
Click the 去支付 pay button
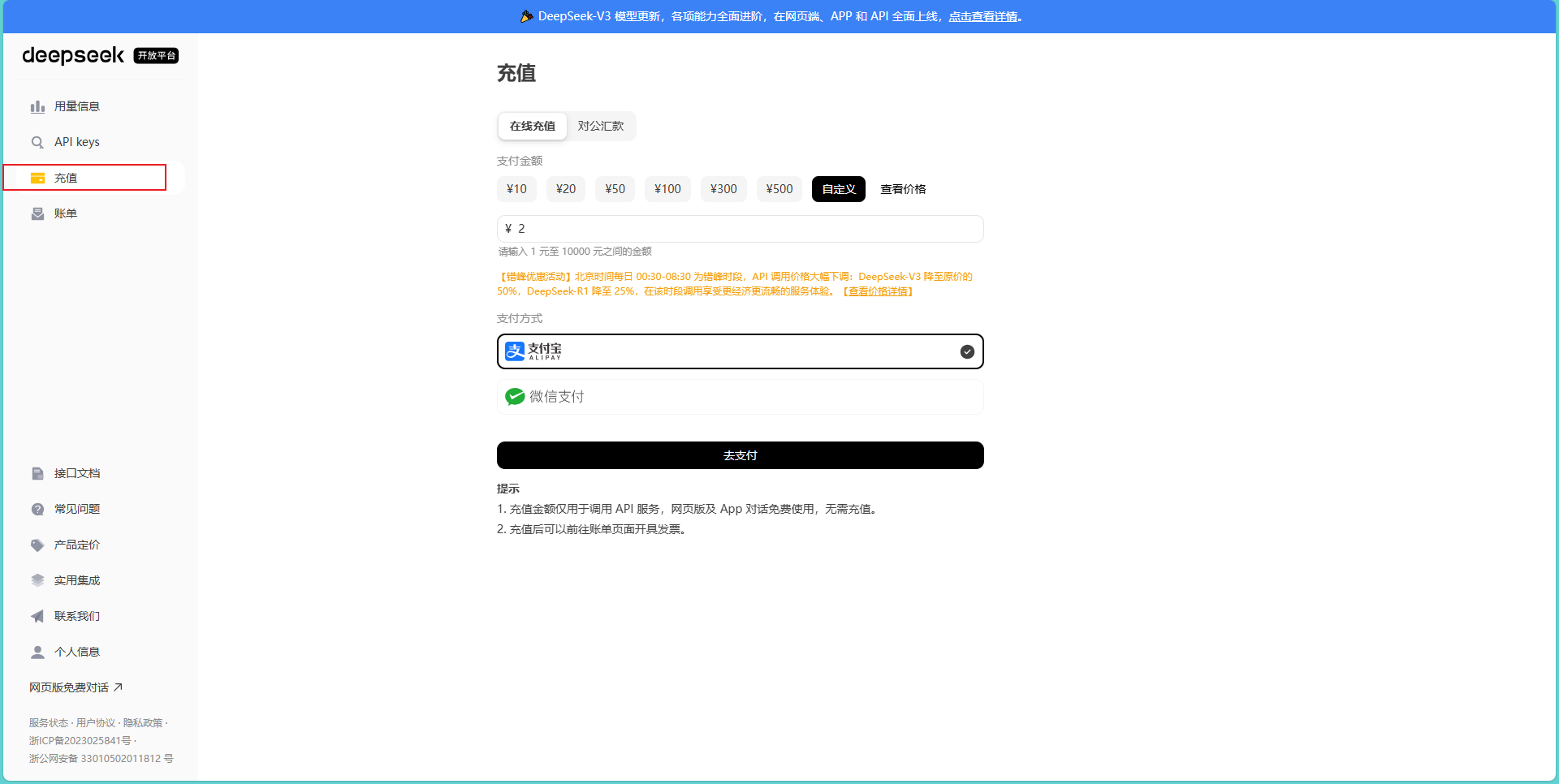pos(740,455)
